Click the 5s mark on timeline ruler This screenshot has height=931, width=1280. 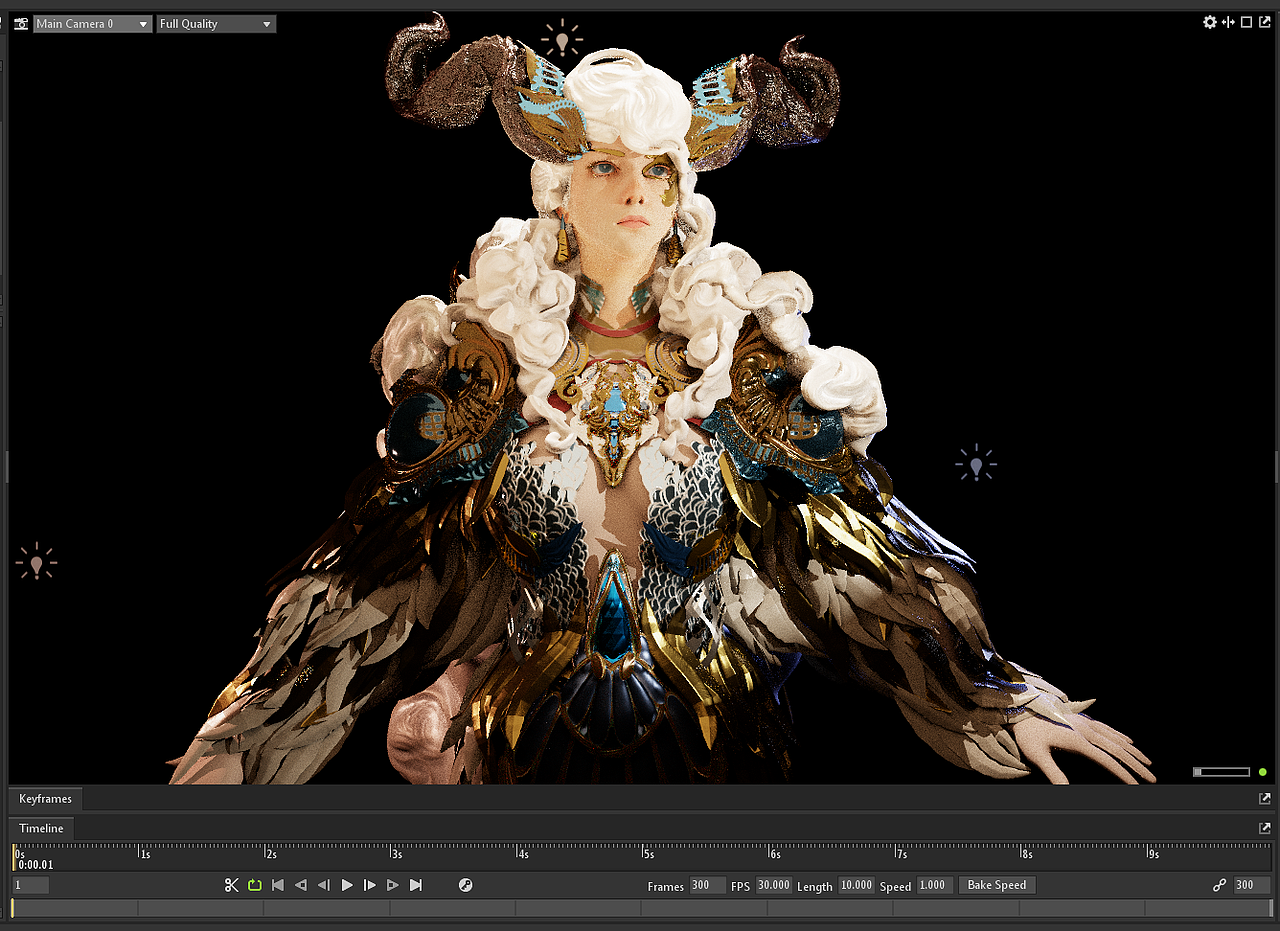coord(648,854)
